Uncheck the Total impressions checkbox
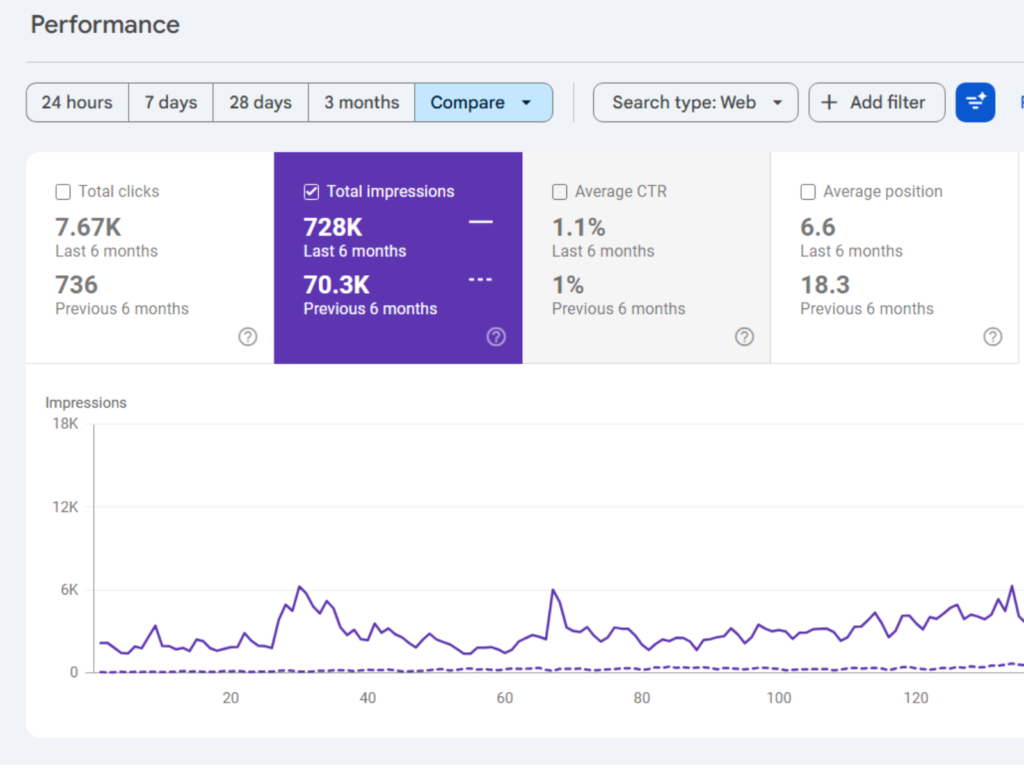Image resolution: width=1024 pixels, height=768 pixels. click(311, 191)
